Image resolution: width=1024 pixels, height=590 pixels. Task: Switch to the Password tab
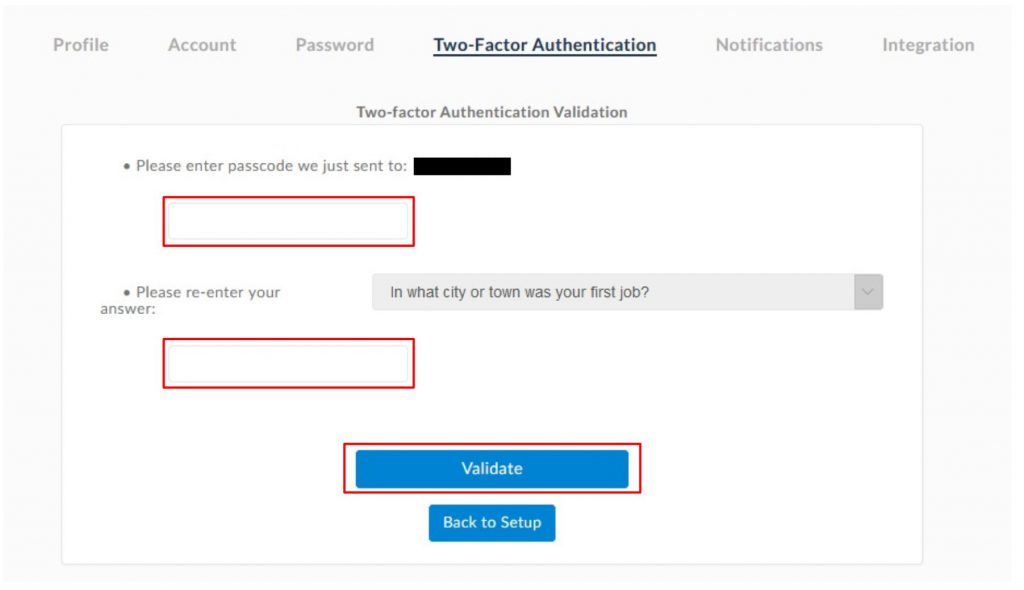pos(334,44)
